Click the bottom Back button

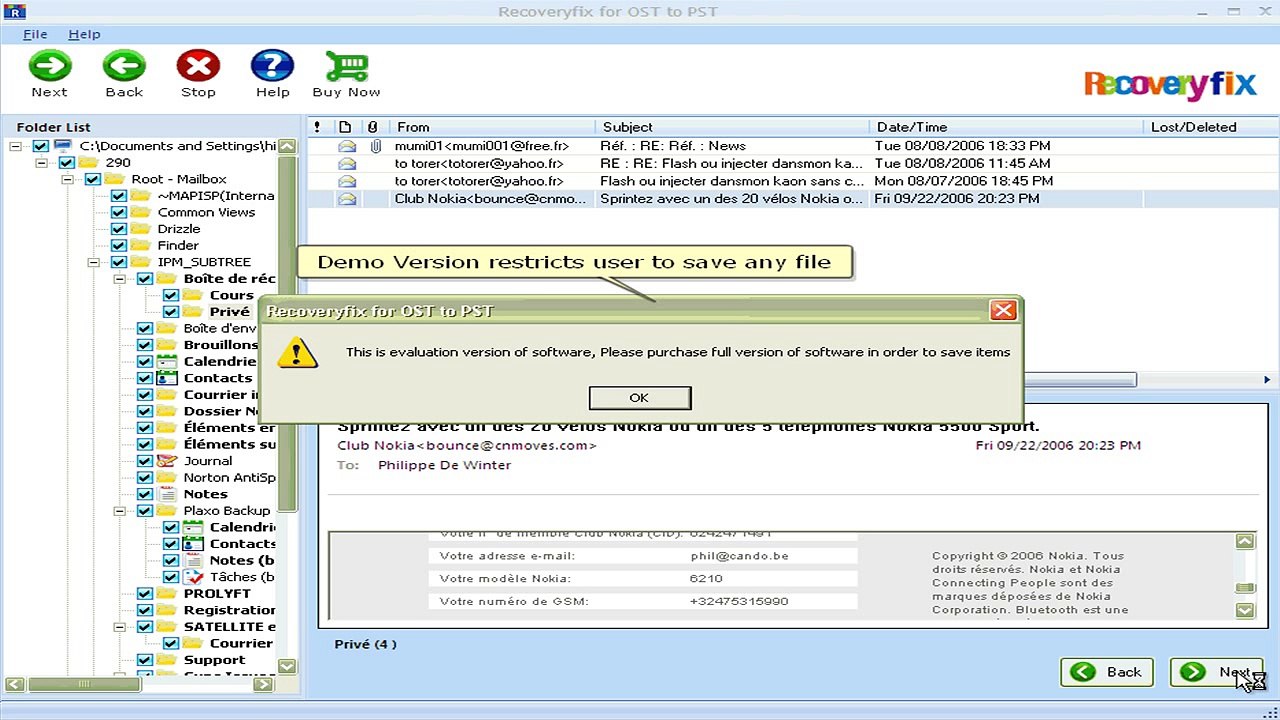point(1107,672)
